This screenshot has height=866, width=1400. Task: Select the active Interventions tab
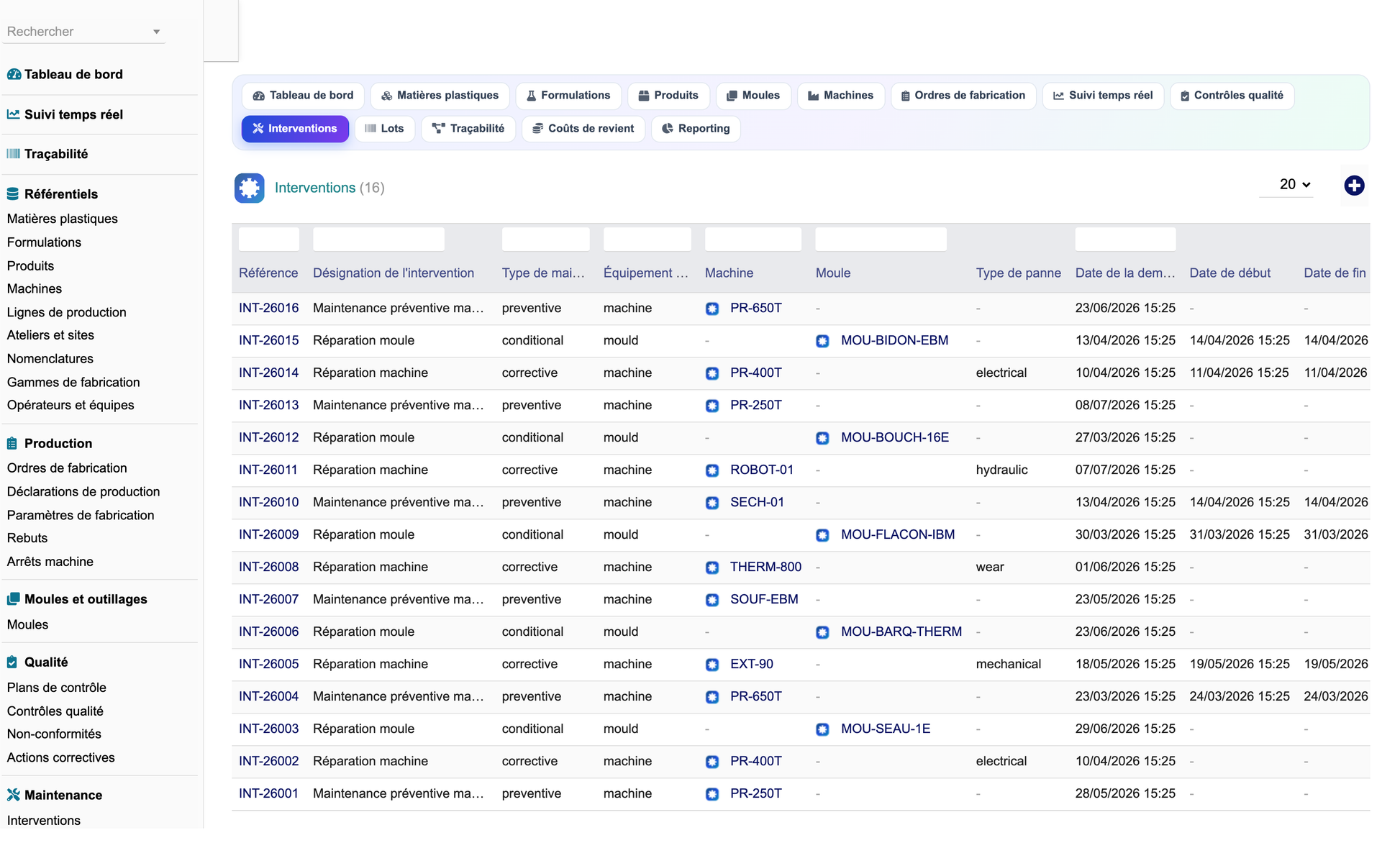tap(295, 129)
